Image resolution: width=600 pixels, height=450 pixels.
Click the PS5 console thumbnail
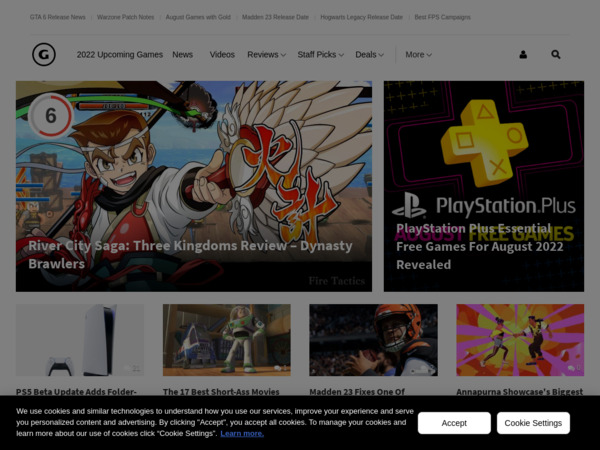(80, 340)
